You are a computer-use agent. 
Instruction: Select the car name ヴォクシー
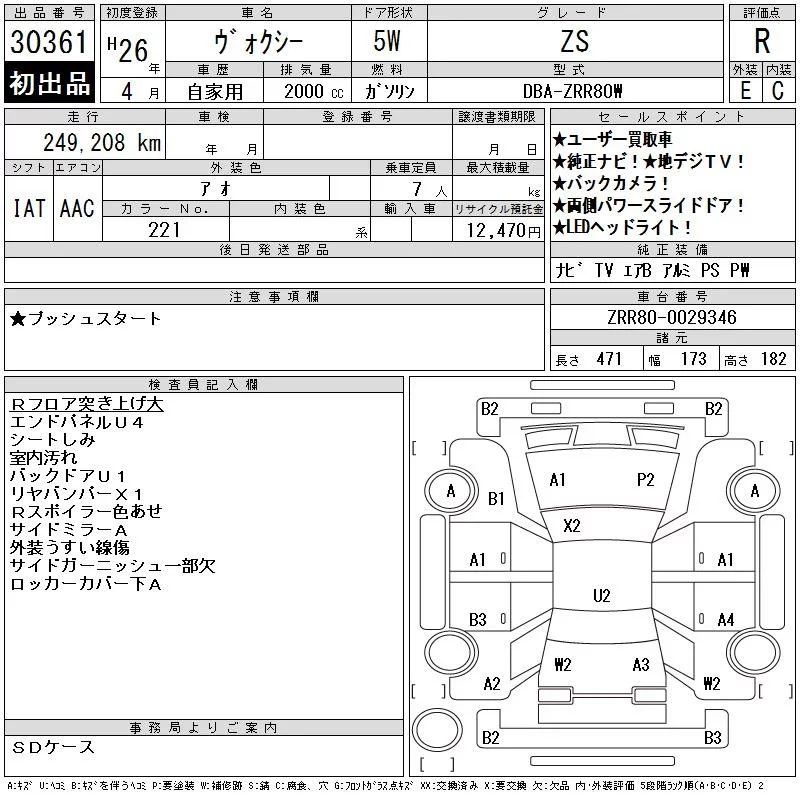click(x=259, y=42)
